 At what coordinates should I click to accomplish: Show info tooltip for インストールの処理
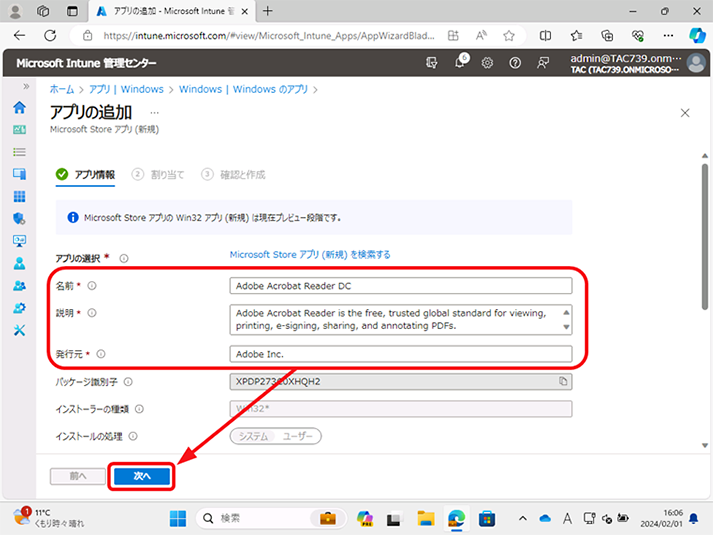click(133, 436)
